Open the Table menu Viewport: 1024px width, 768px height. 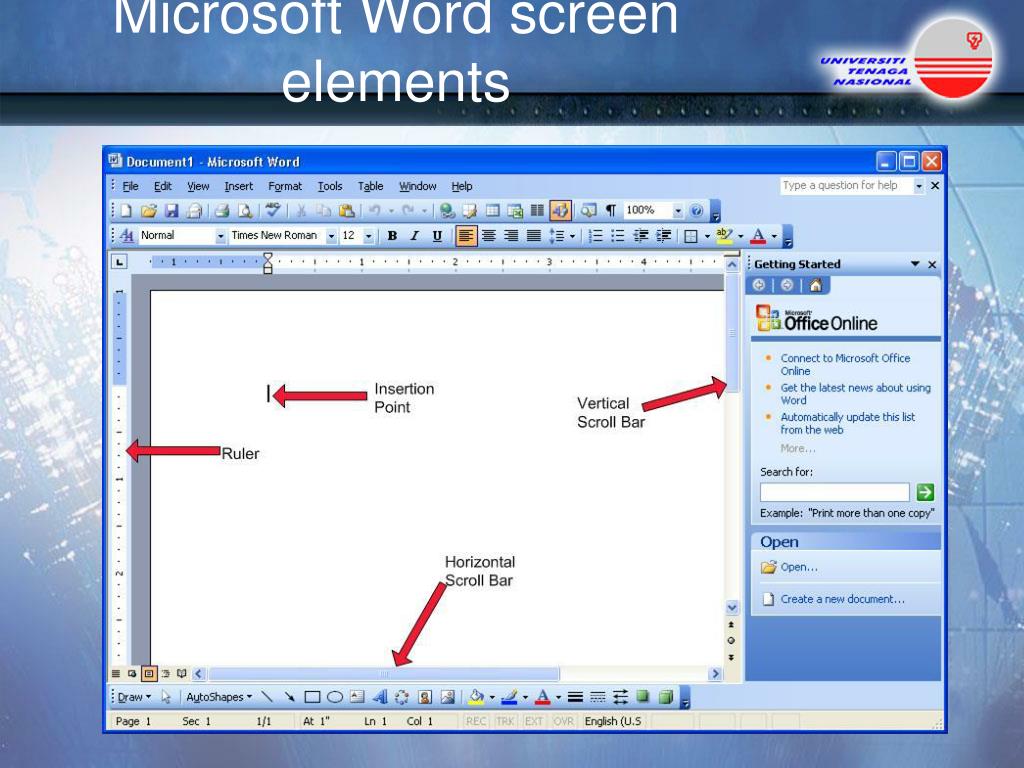(370, 186)
